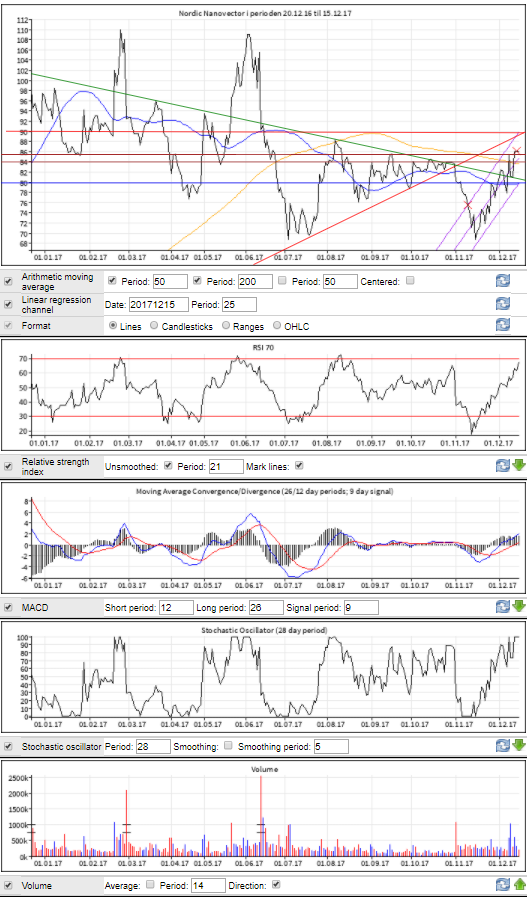Edit regression channel Period field 25
This screenshot has width=529, height=897.
tap(239, 304)
